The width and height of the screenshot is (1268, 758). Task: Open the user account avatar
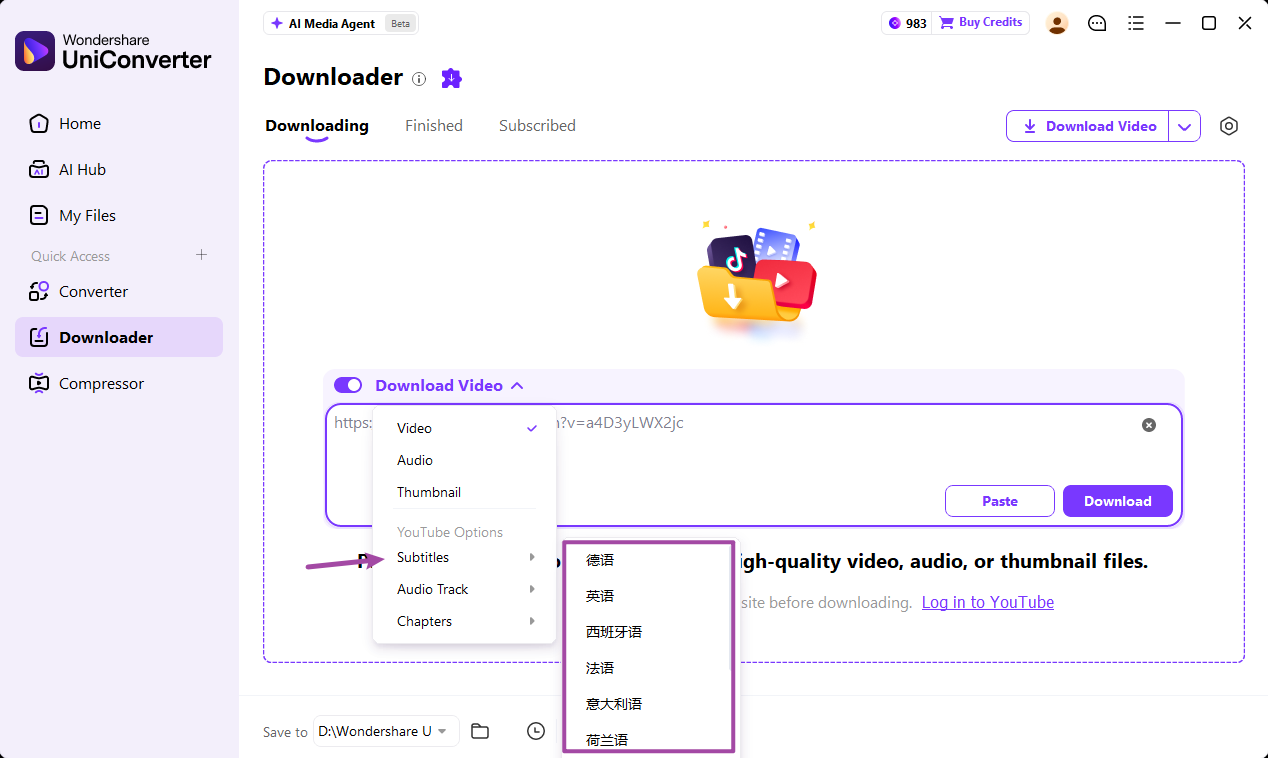point(1057,23)
